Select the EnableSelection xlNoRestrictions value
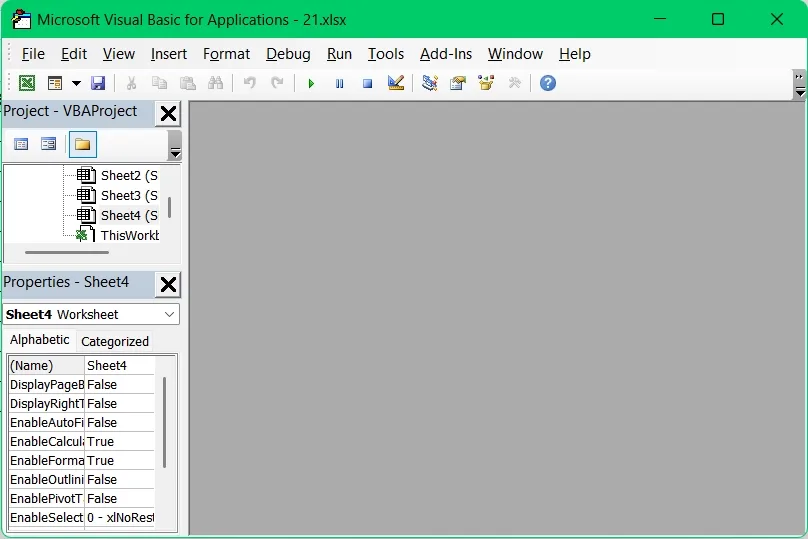Screen dimensions: 808x539 pos(120,517)
